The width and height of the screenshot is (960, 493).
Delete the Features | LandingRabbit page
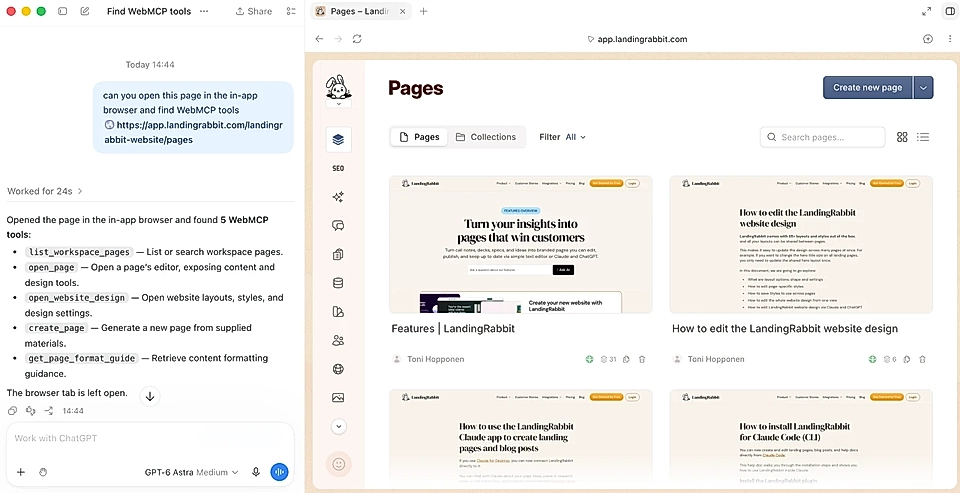pos(642,359)
